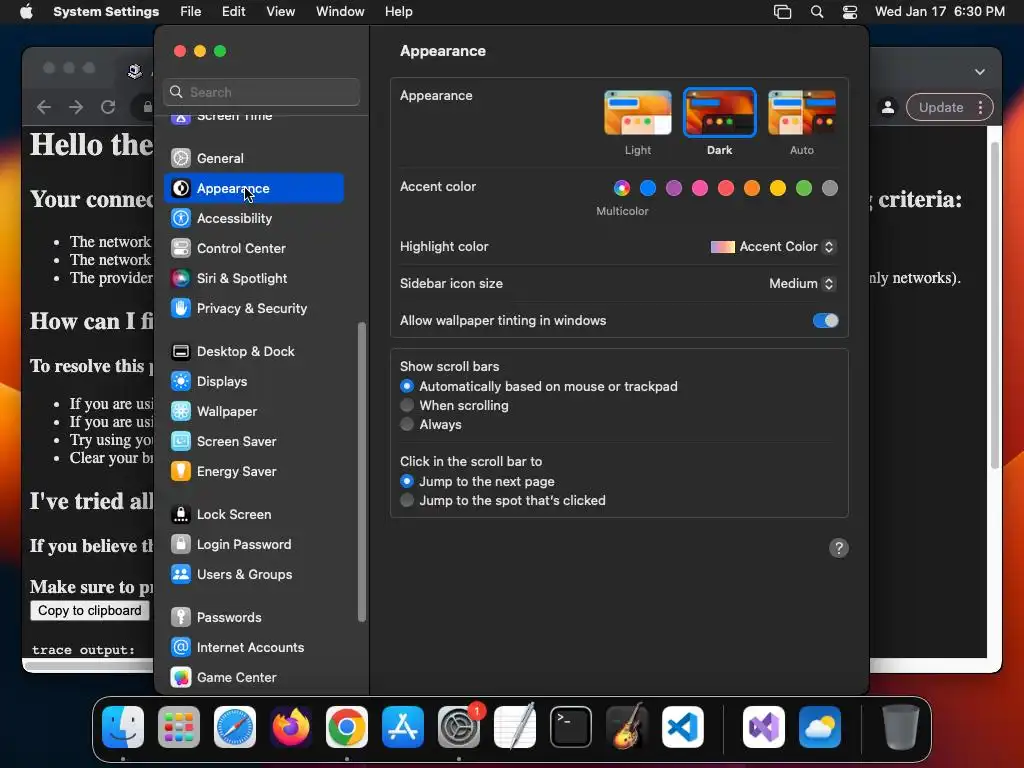
Task: Open App Store from the Dock
Action: pos(403,727)
